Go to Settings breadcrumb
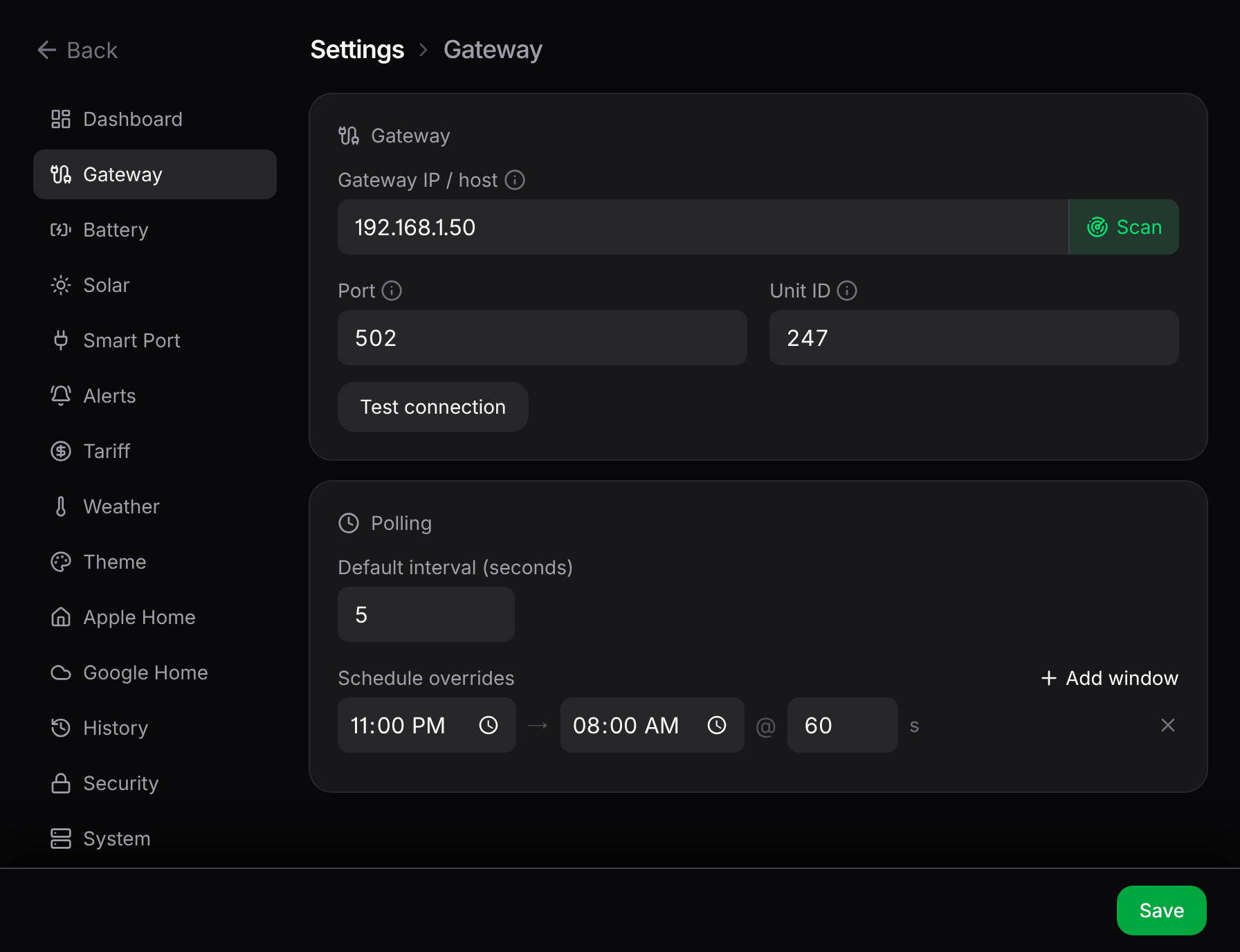The height and width of the screenshot is (952, 1240). (357, 50)
